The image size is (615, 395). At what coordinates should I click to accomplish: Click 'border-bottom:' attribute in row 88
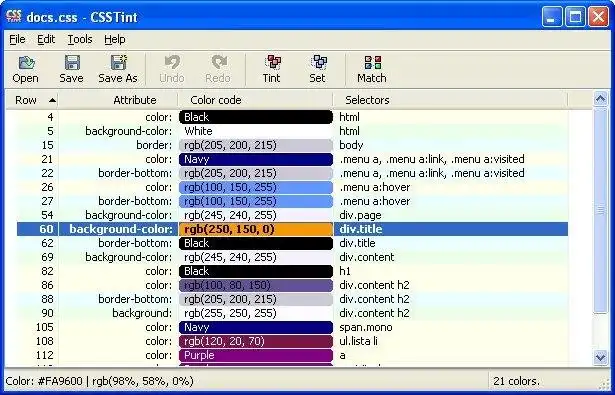(x=135, y=299)
